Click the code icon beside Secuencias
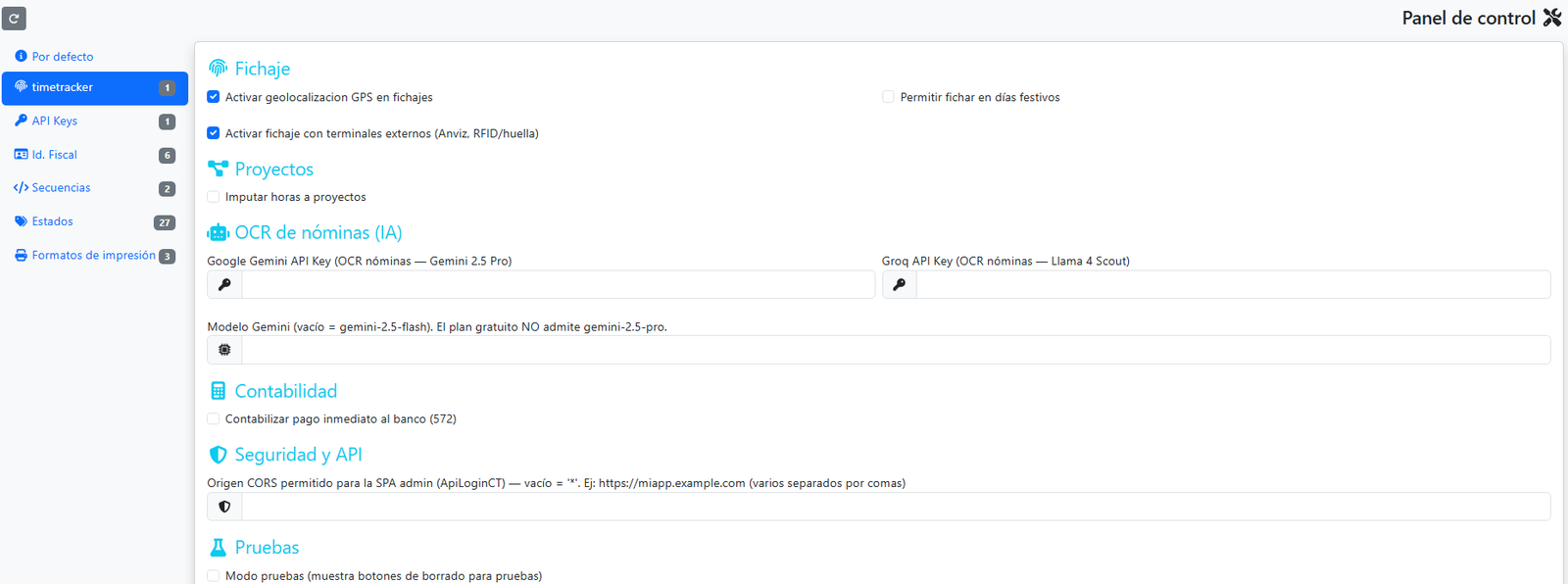This screenshot has width=1568, height=584. tap(21, 187)
